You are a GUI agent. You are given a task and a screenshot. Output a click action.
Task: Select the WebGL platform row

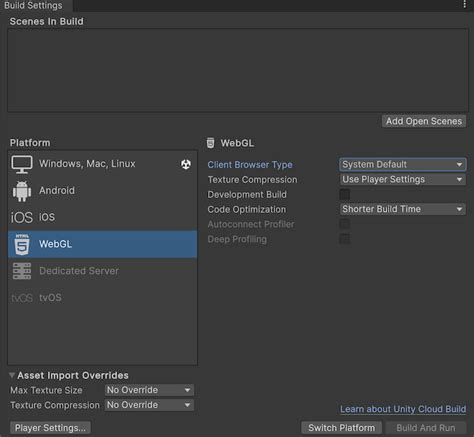point(102,244)
